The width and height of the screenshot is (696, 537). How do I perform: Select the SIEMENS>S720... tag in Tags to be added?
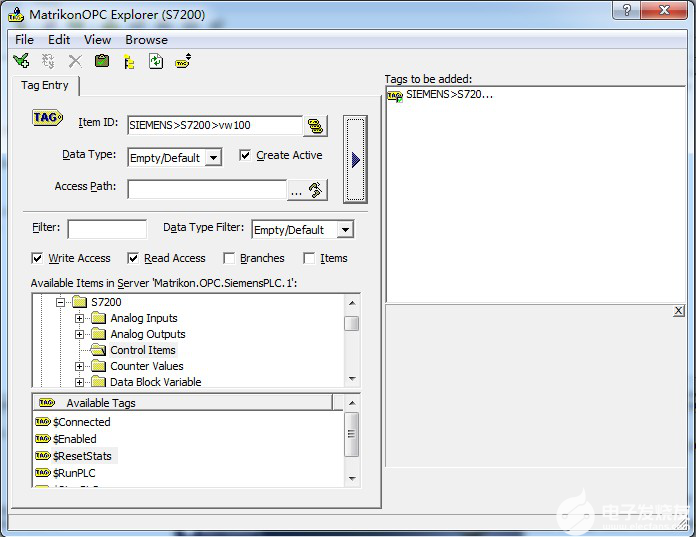tap(439, 95)
